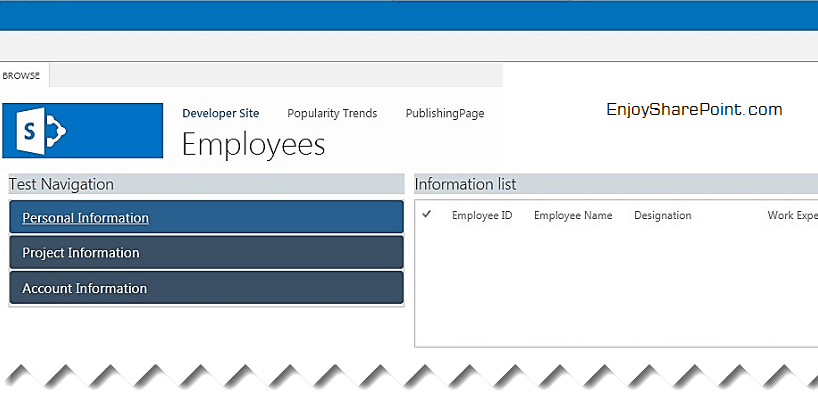The height and width of the screenshot is (398, 818).
Task: Click the SharePoint logo image
Action: pyautogui.click(x=82, y=130)
